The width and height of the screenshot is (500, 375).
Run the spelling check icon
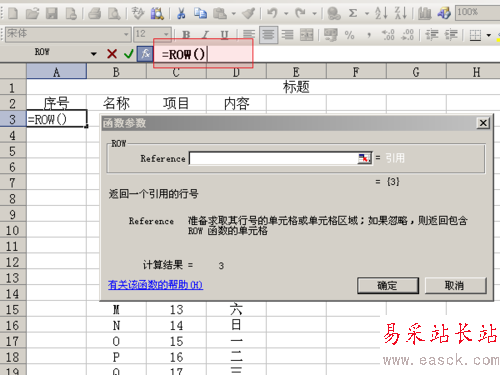point(138,13)
